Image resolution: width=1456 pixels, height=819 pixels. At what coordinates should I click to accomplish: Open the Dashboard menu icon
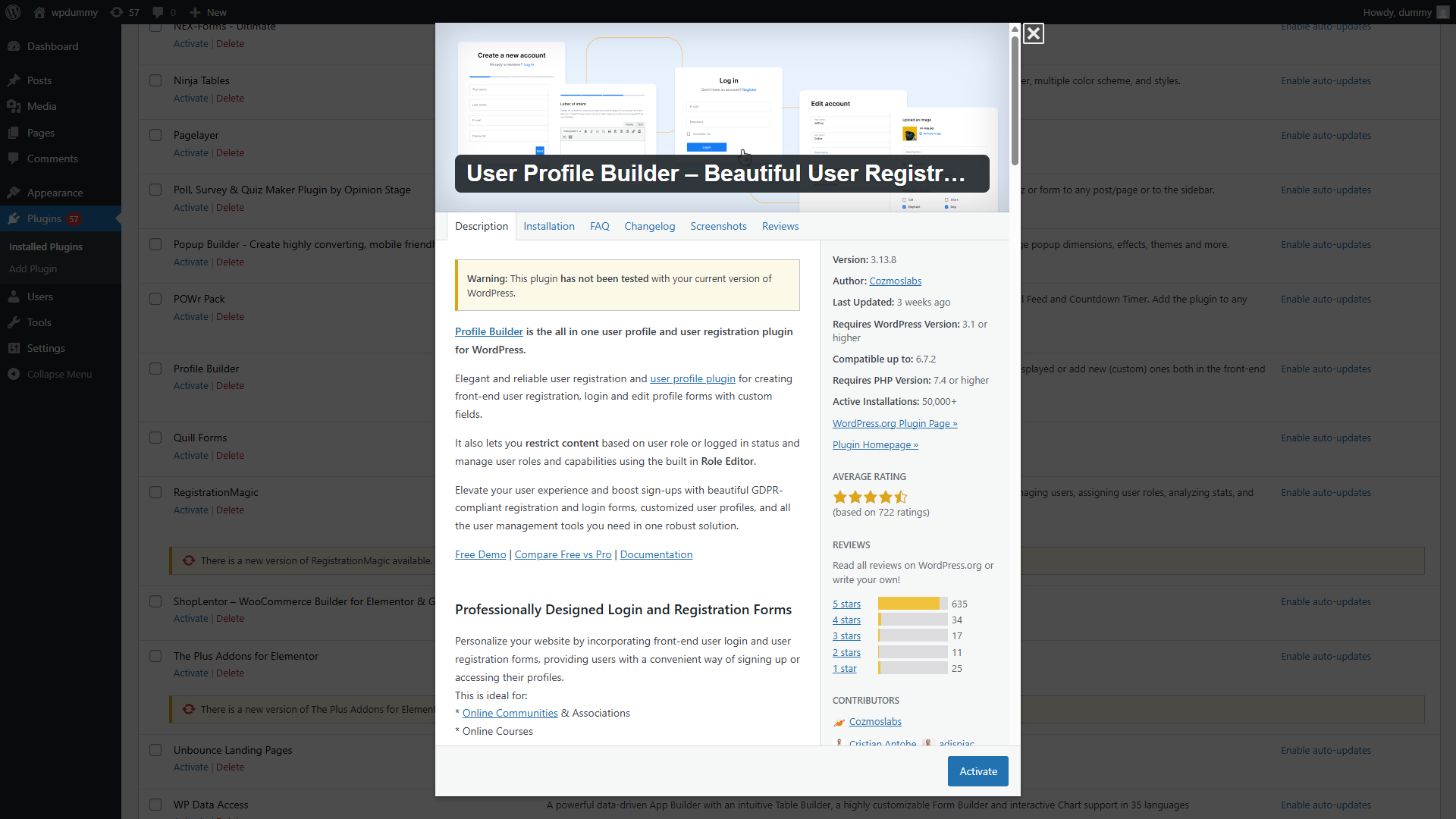click(14, 46)
